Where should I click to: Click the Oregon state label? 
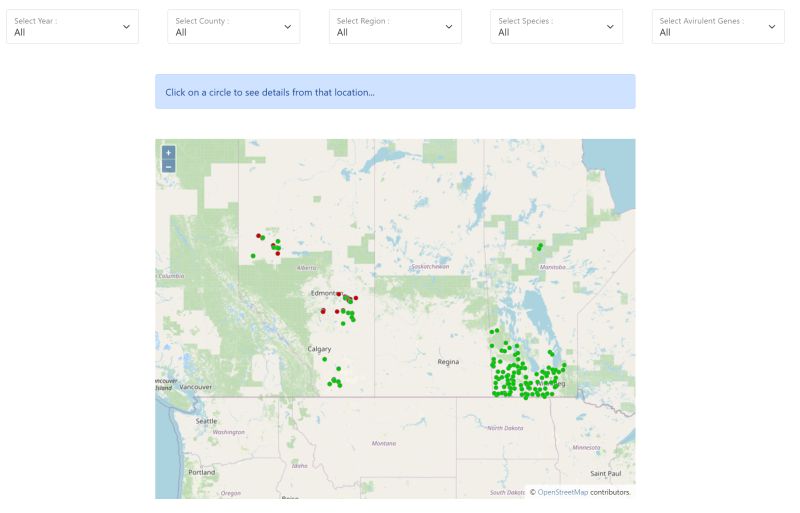pyautogui.click(x=231, y=493)
